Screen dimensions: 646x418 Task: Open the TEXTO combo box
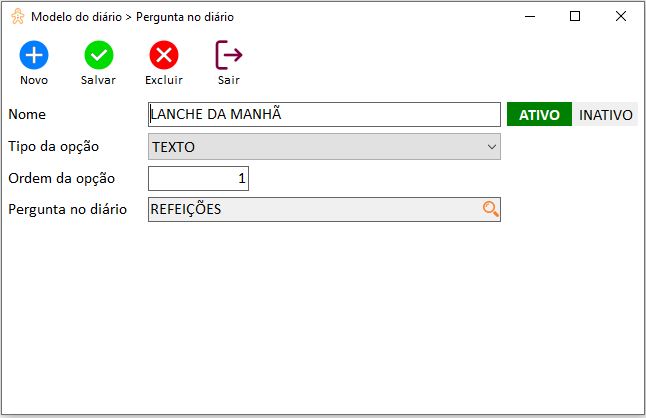(324, 147)
